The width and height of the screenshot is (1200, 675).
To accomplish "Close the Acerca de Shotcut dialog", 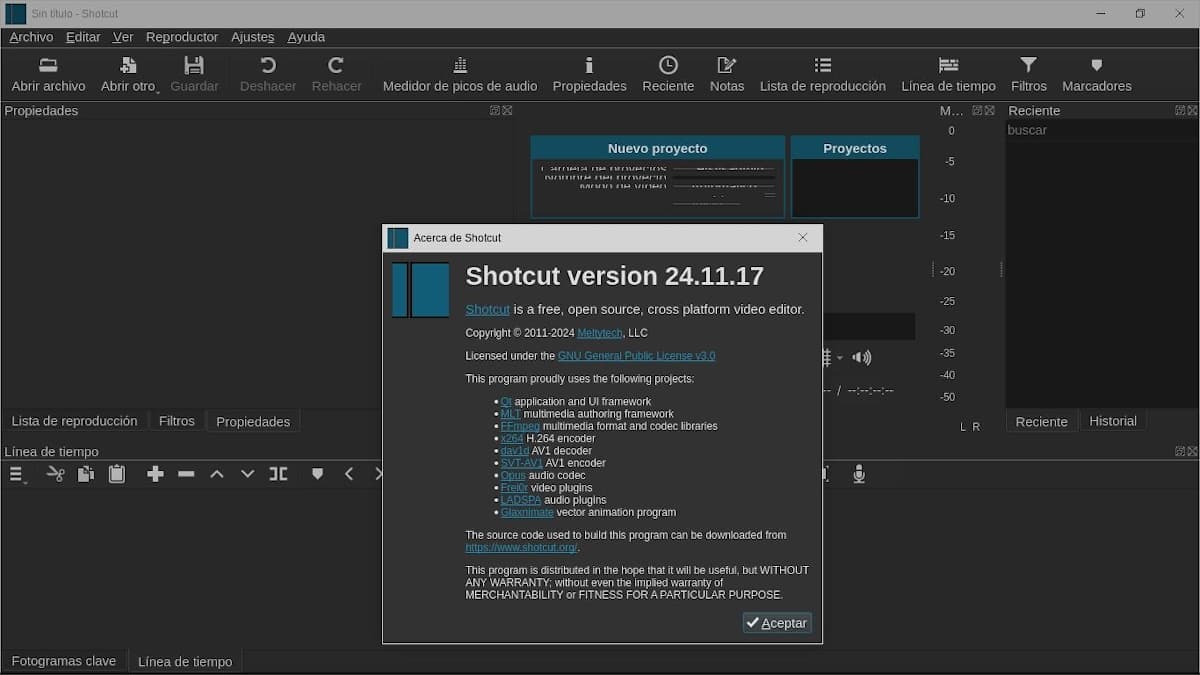I will (802, 238).
